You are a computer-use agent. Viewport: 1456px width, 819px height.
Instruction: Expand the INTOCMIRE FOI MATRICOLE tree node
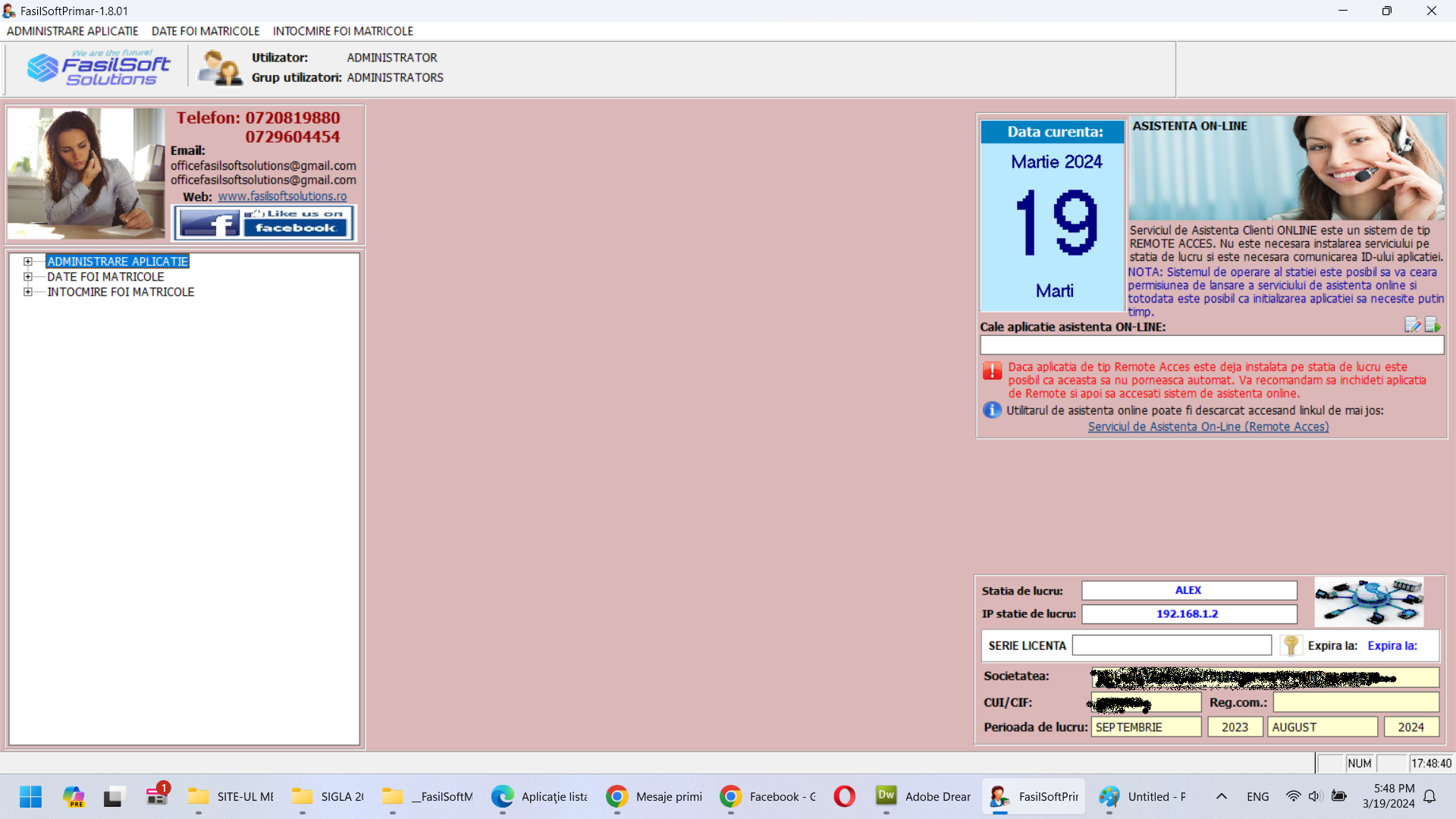(x=28, y=292)
